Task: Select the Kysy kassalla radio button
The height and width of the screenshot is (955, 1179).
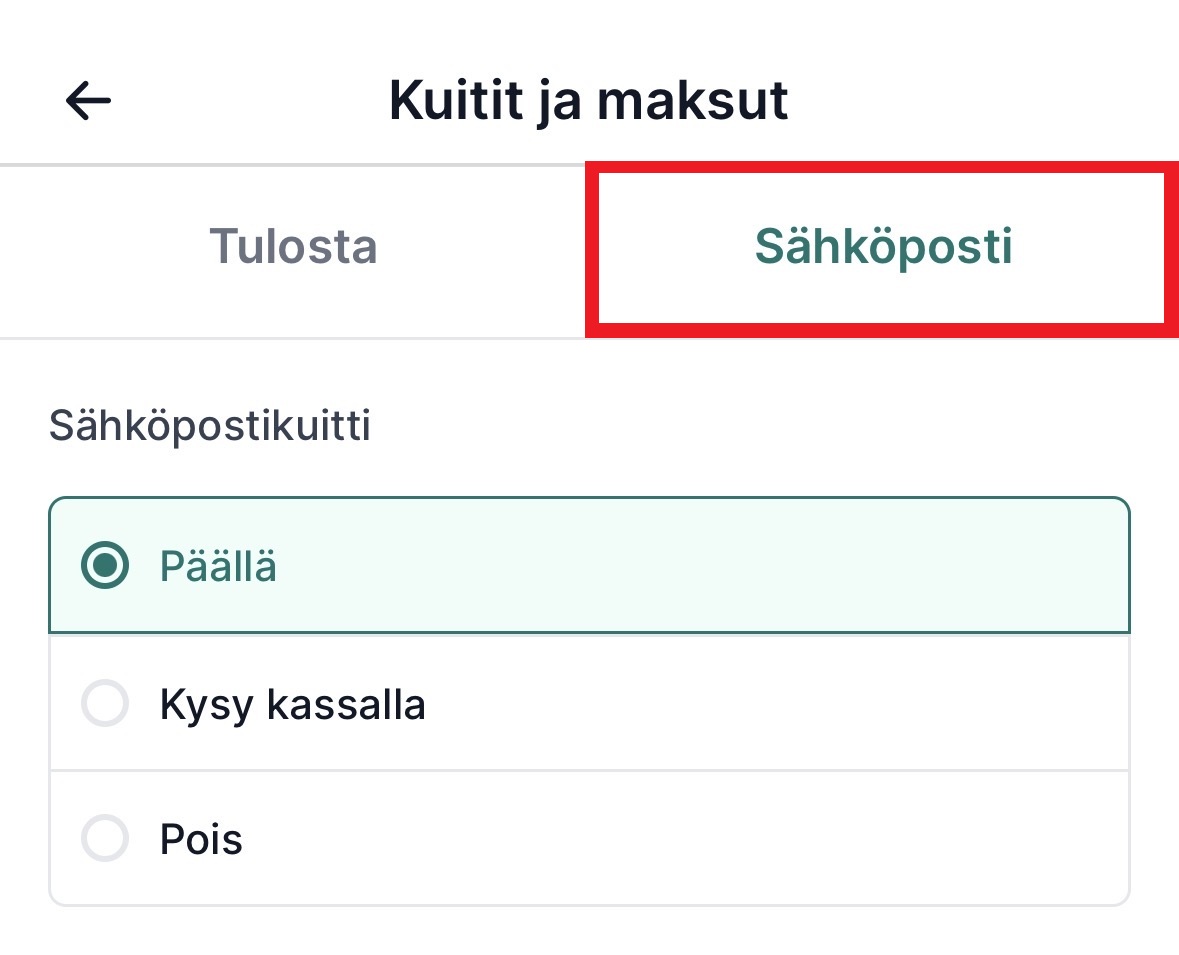Action: click(104, 704)
